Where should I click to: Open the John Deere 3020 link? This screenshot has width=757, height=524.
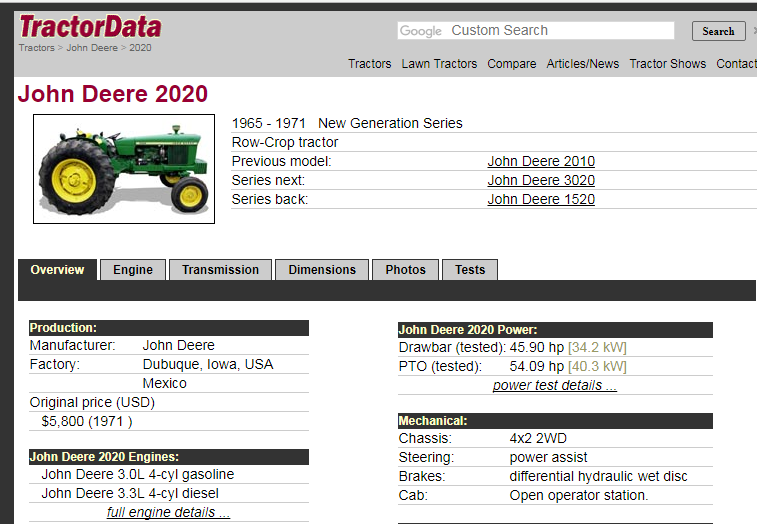pyautogui.click(x=540, y=181)
